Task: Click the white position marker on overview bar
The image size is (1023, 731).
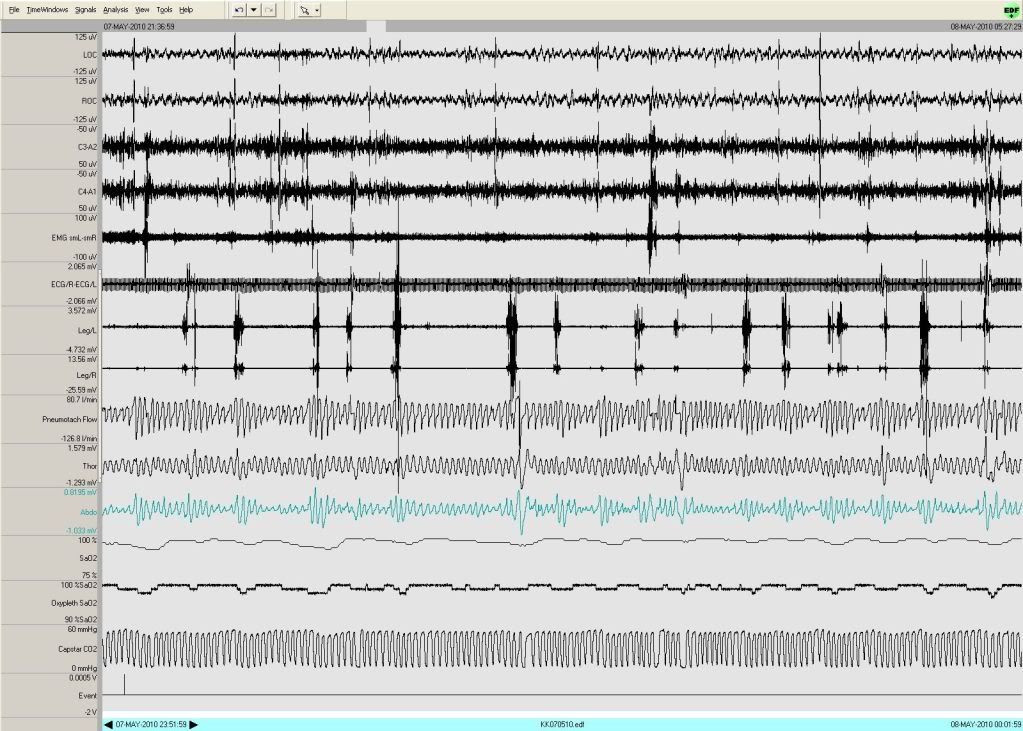Action: point(377,27)
